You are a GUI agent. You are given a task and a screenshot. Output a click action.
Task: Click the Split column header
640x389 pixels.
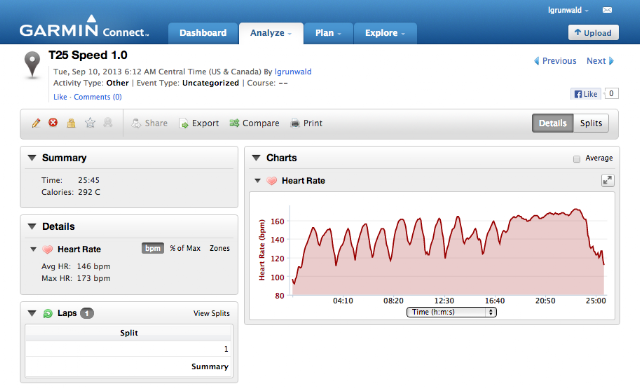point(129,333)
